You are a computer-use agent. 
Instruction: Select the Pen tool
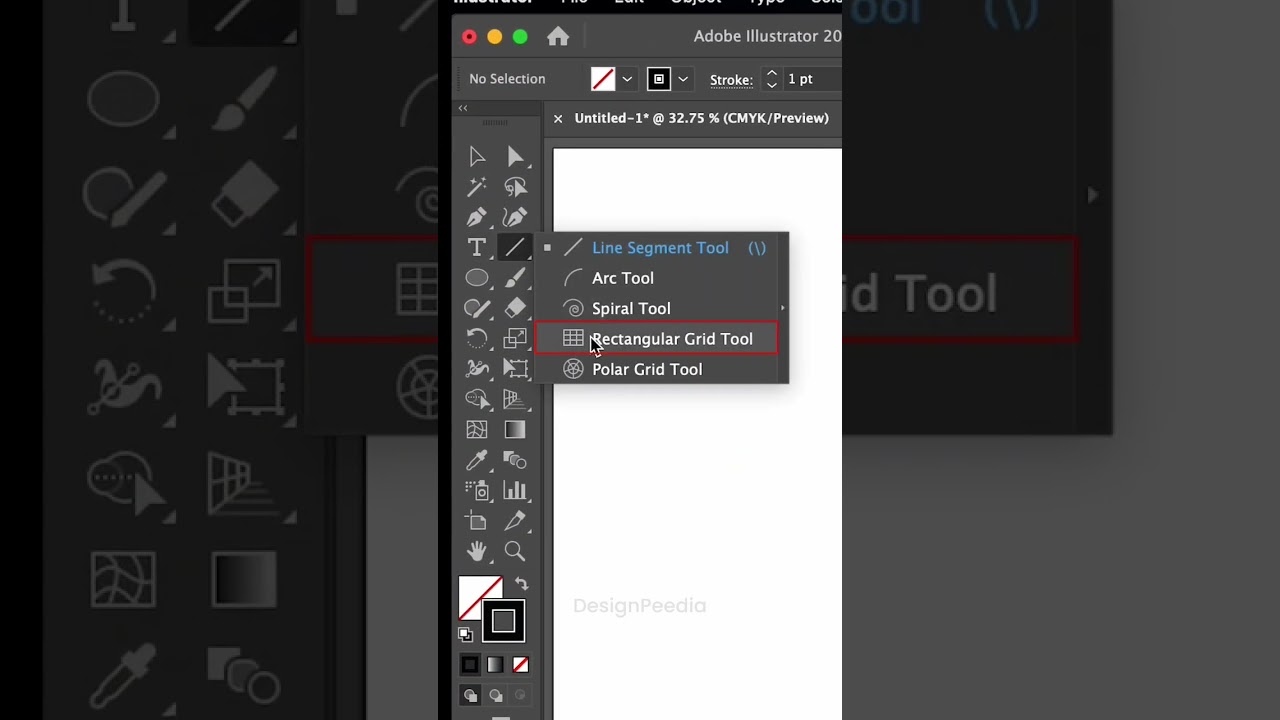coord(477,217)
